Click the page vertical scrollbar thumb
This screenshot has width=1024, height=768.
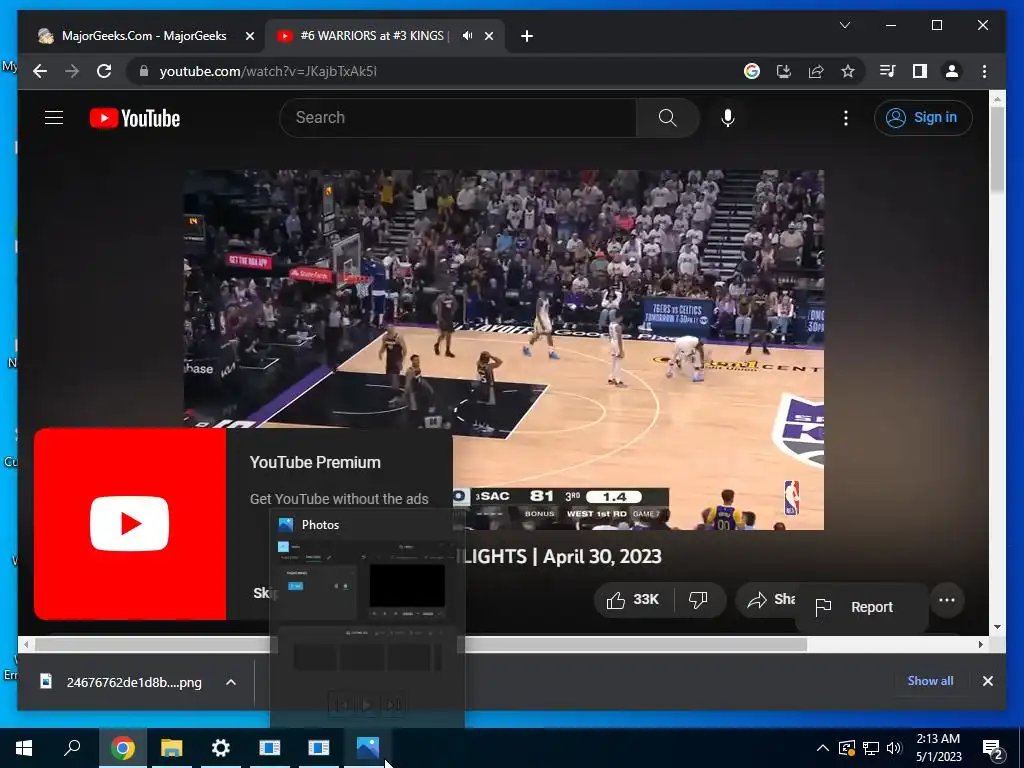point(997,149)
